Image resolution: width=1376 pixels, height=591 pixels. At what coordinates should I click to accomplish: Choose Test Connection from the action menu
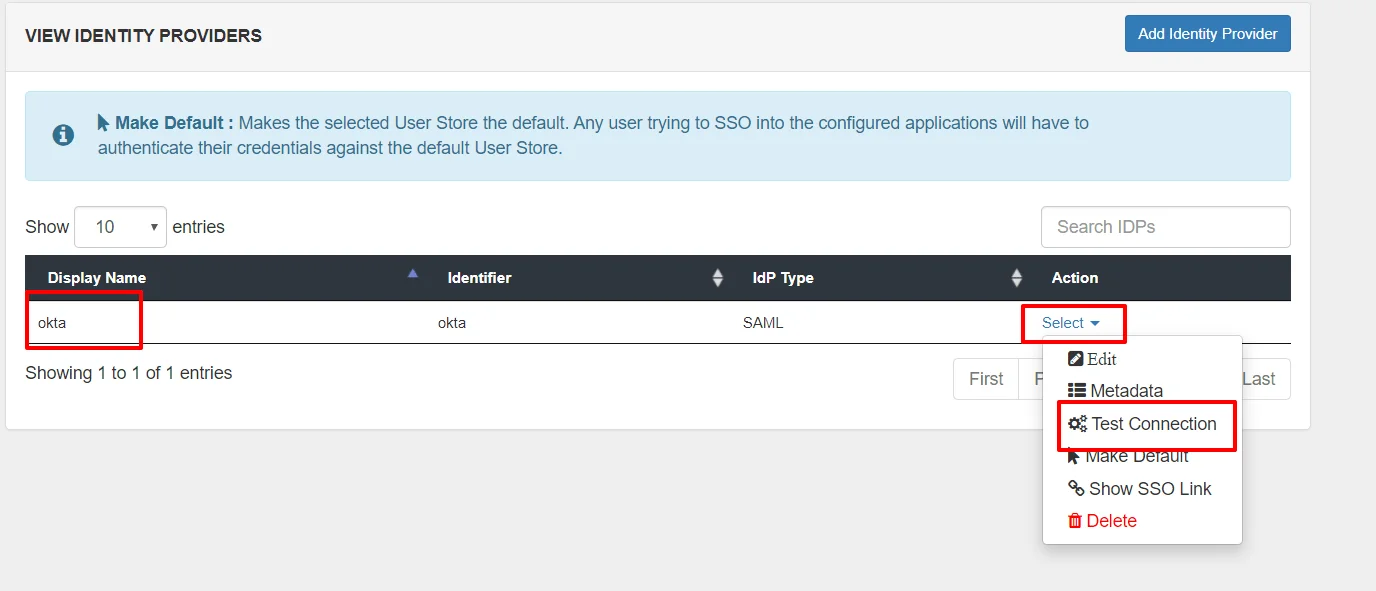click(1144, 423)
